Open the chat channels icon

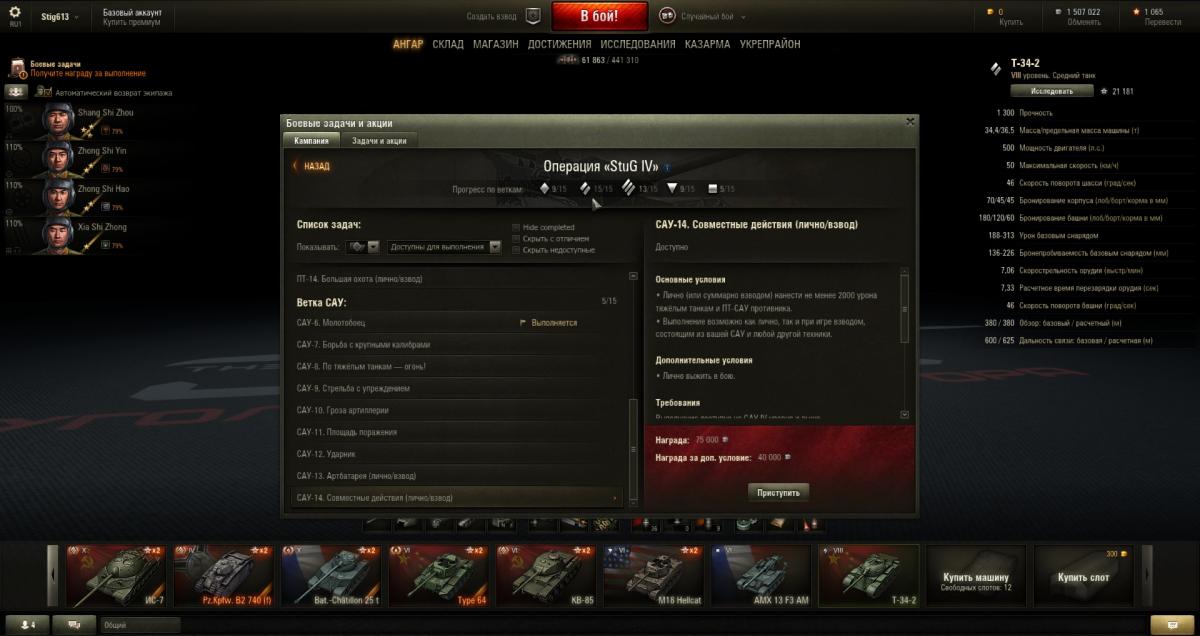[x=74, y=625]
